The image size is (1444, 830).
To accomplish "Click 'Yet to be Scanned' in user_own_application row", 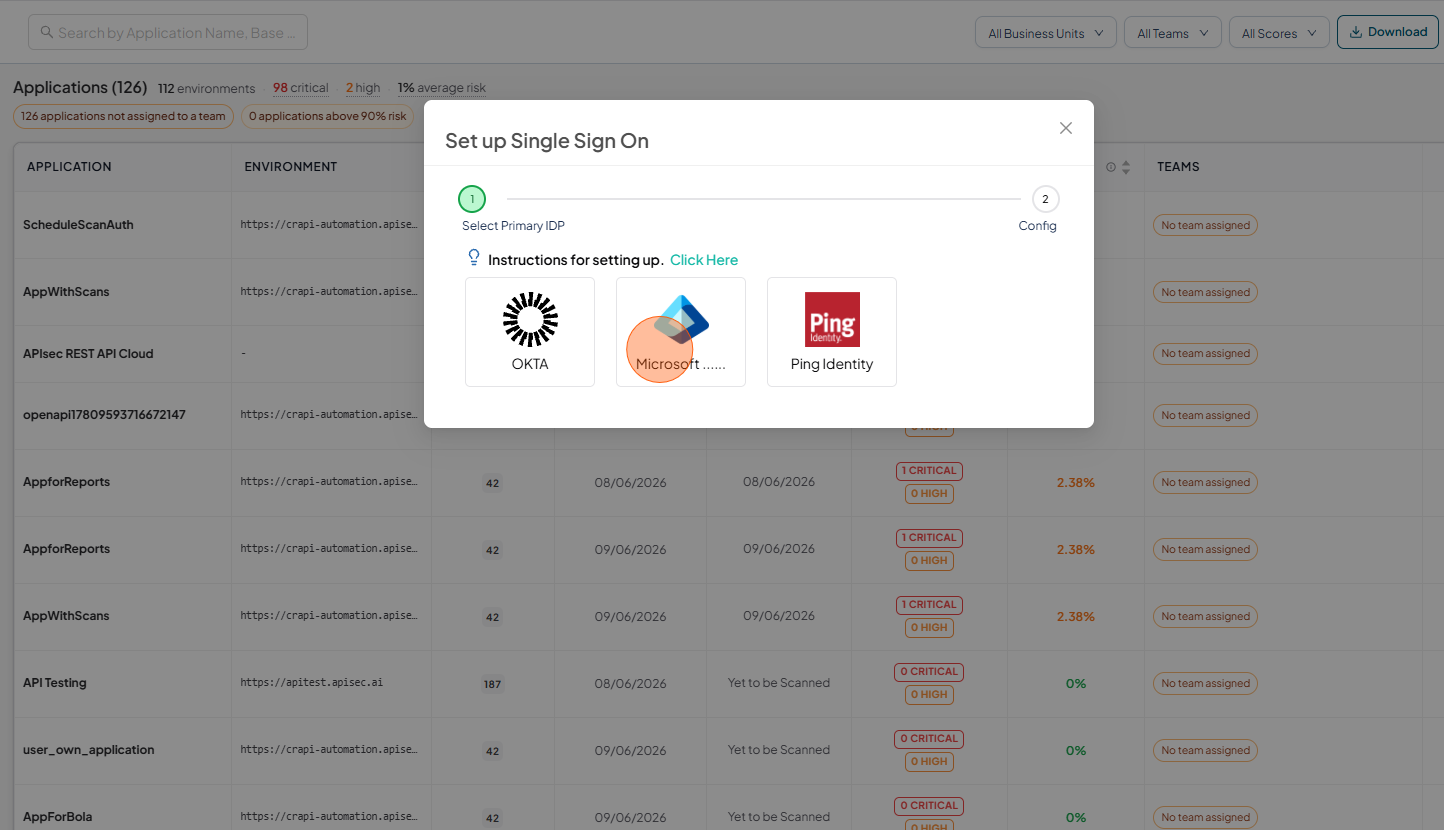I will 779,750.
